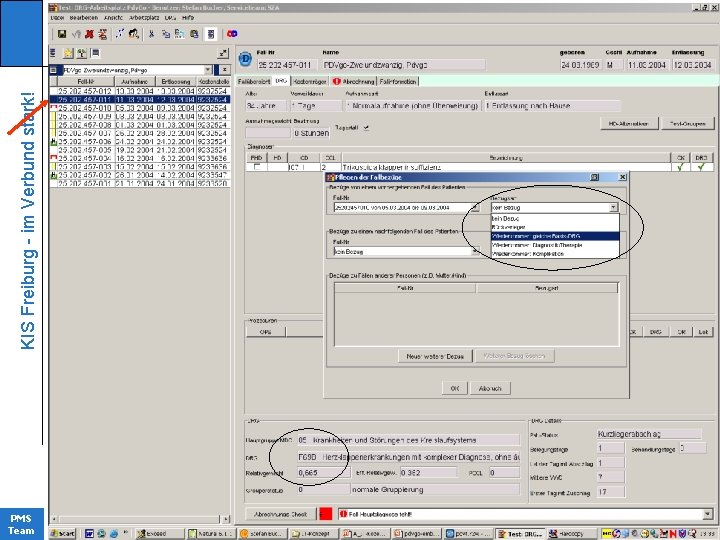Click the red status square beside Abrechnungs-Check

(326, 514)
